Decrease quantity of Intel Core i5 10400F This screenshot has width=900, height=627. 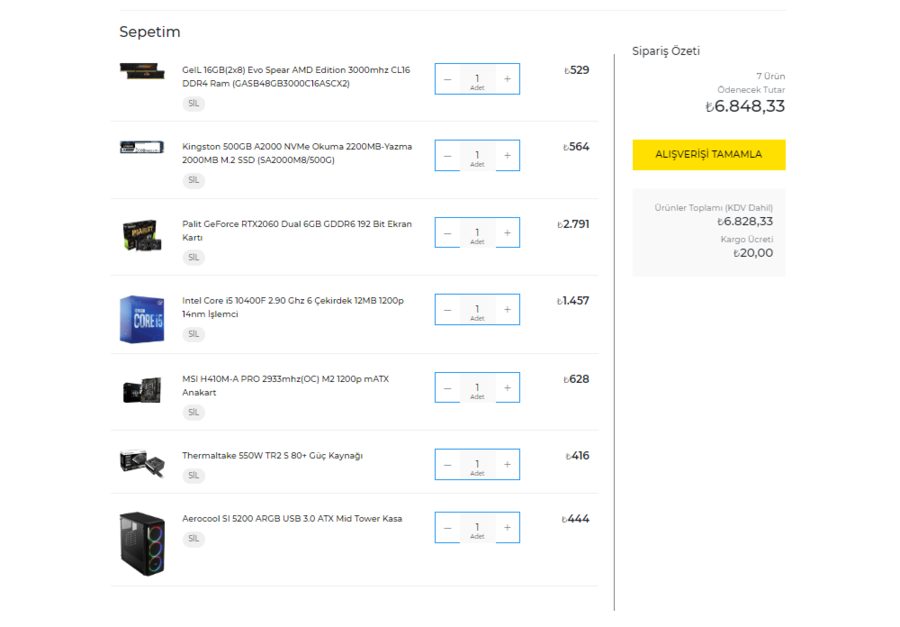(448, 310)
